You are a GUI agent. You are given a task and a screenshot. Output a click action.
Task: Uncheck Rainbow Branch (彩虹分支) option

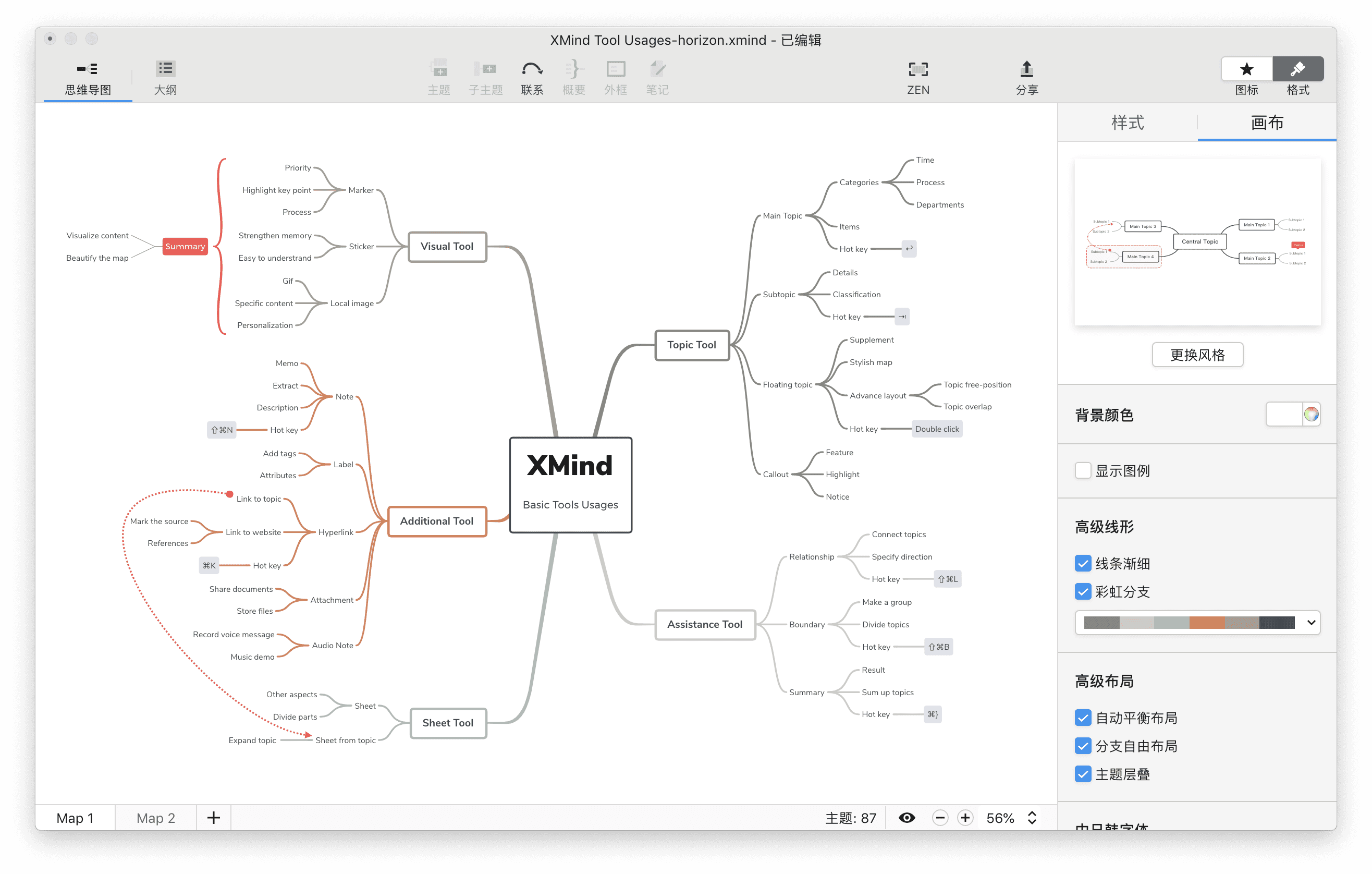click(x=1083, y=592)
